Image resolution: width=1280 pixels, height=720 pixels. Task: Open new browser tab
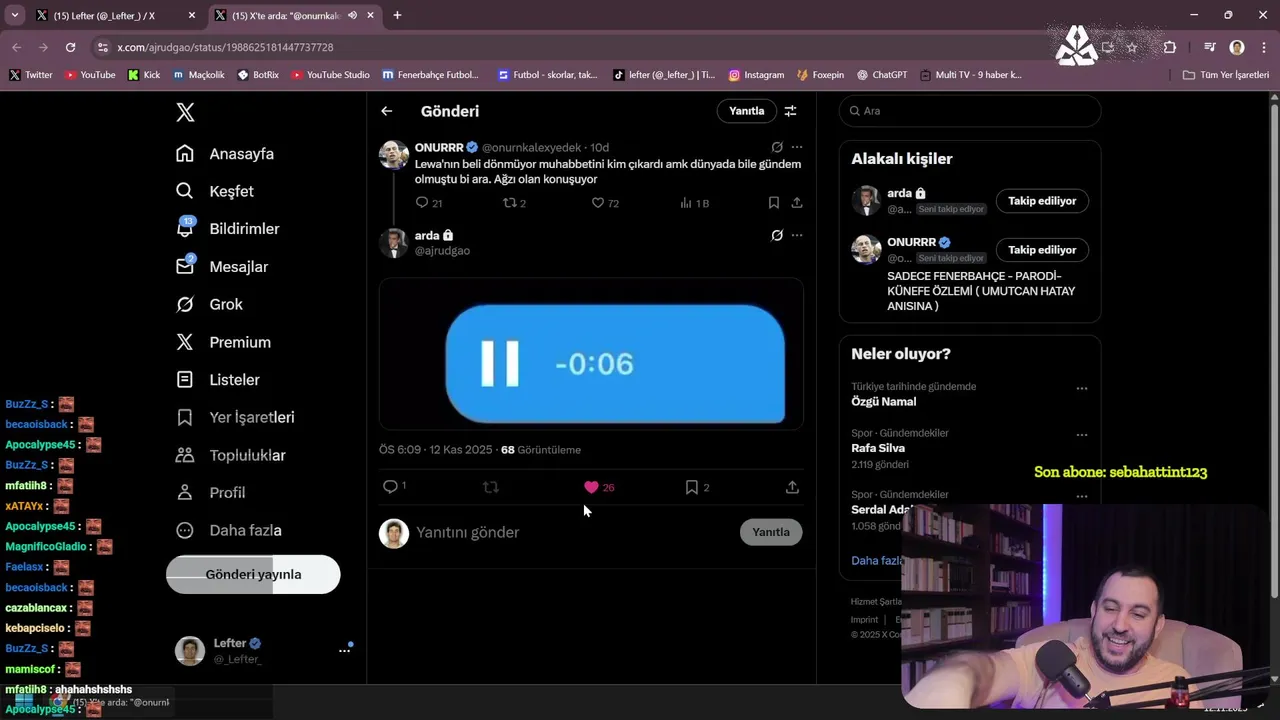397,15
